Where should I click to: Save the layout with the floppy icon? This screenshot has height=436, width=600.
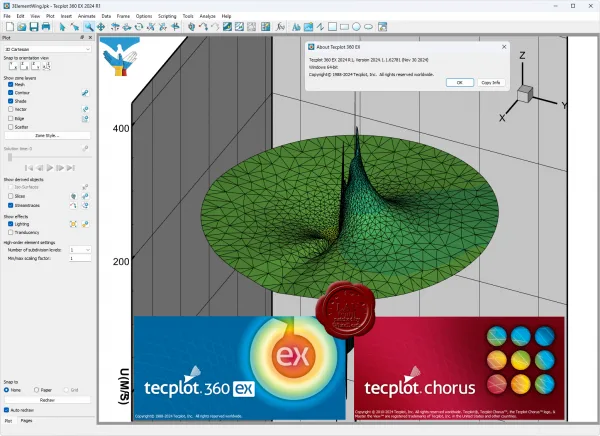pyautogui.click(x=34, y=26)
